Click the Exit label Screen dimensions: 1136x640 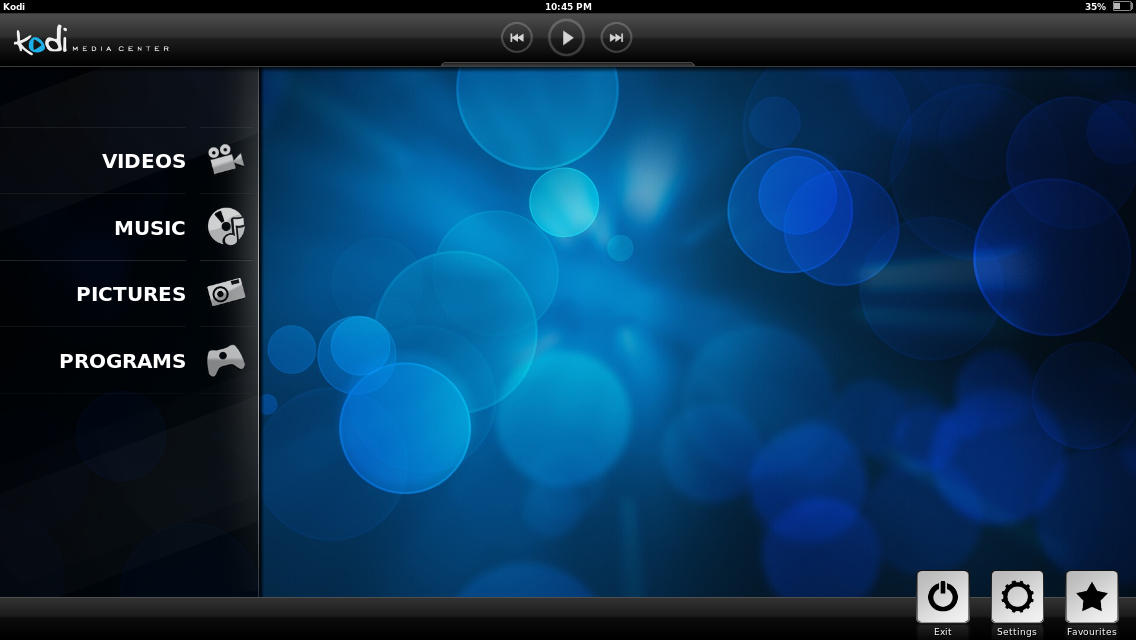coord(943,631)
